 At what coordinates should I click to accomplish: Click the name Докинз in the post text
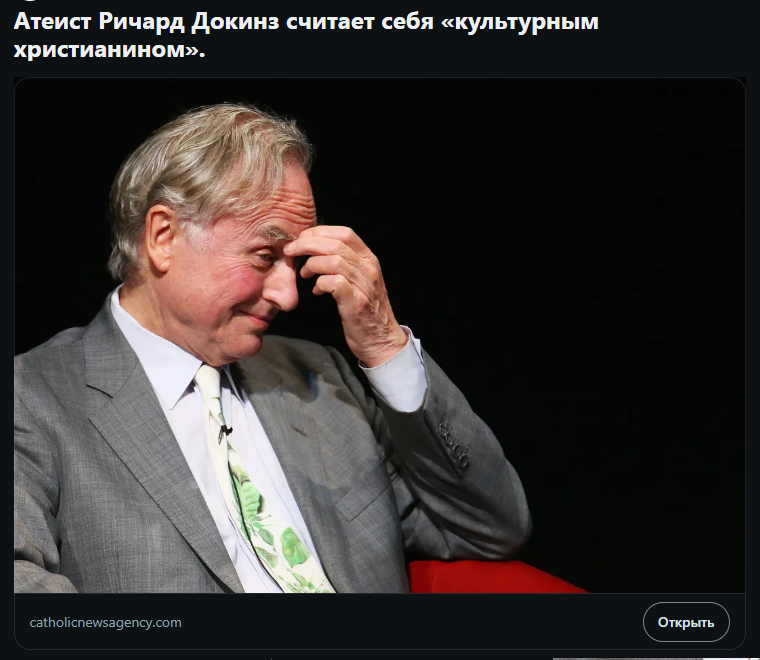coord(235,23)
